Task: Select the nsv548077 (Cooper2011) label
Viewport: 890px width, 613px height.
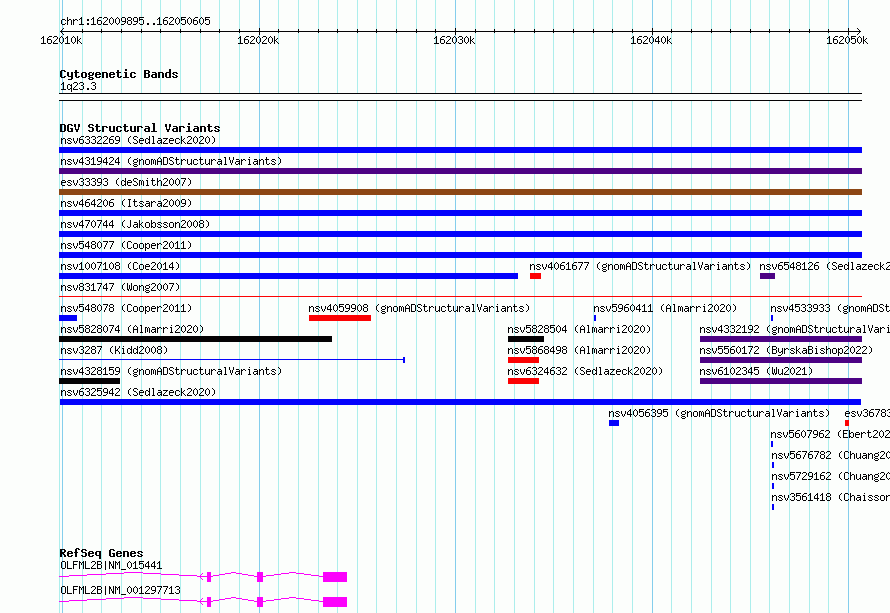Action: pos(126,245)
